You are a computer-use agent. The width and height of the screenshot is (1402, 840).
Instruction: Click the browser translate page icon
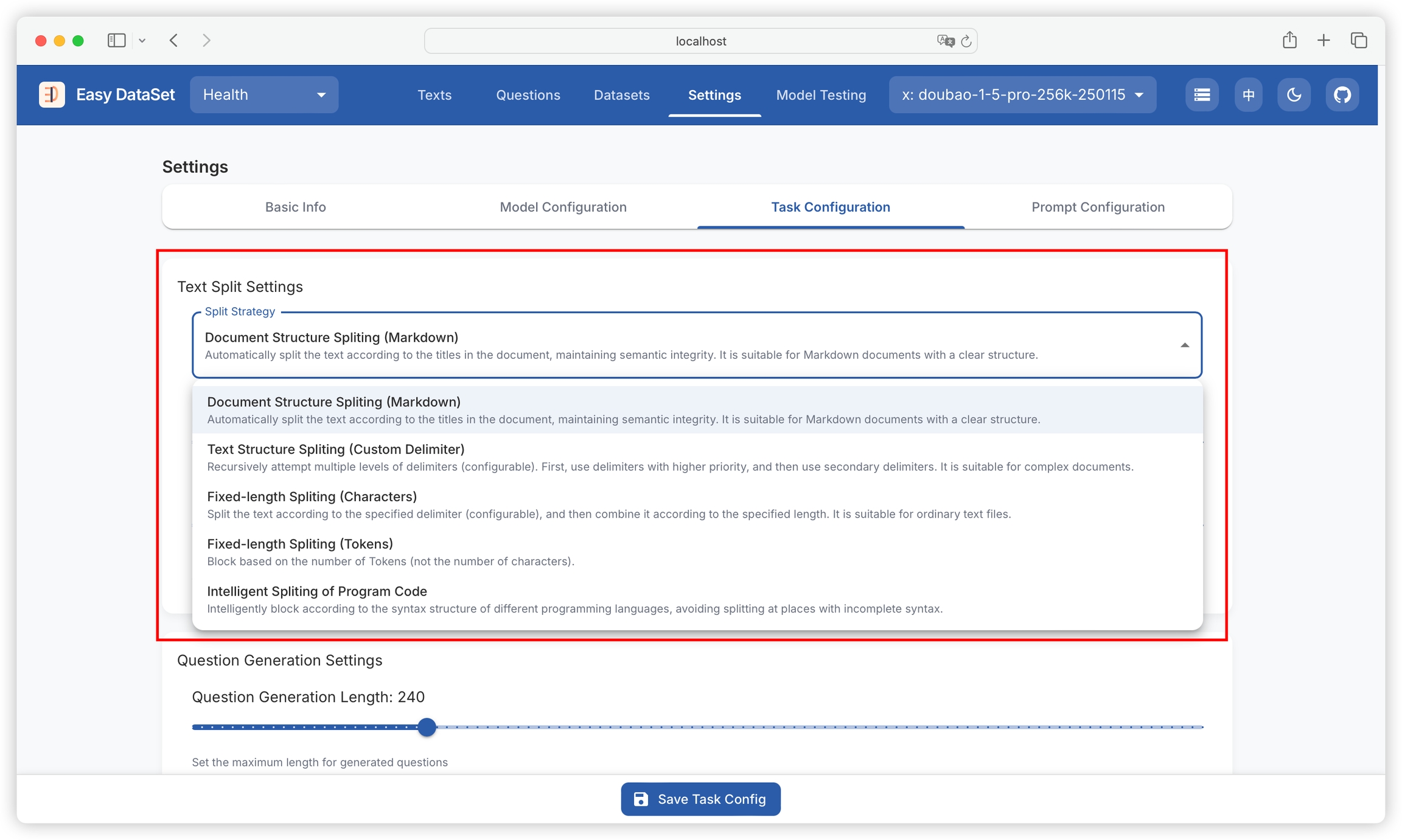945,41
